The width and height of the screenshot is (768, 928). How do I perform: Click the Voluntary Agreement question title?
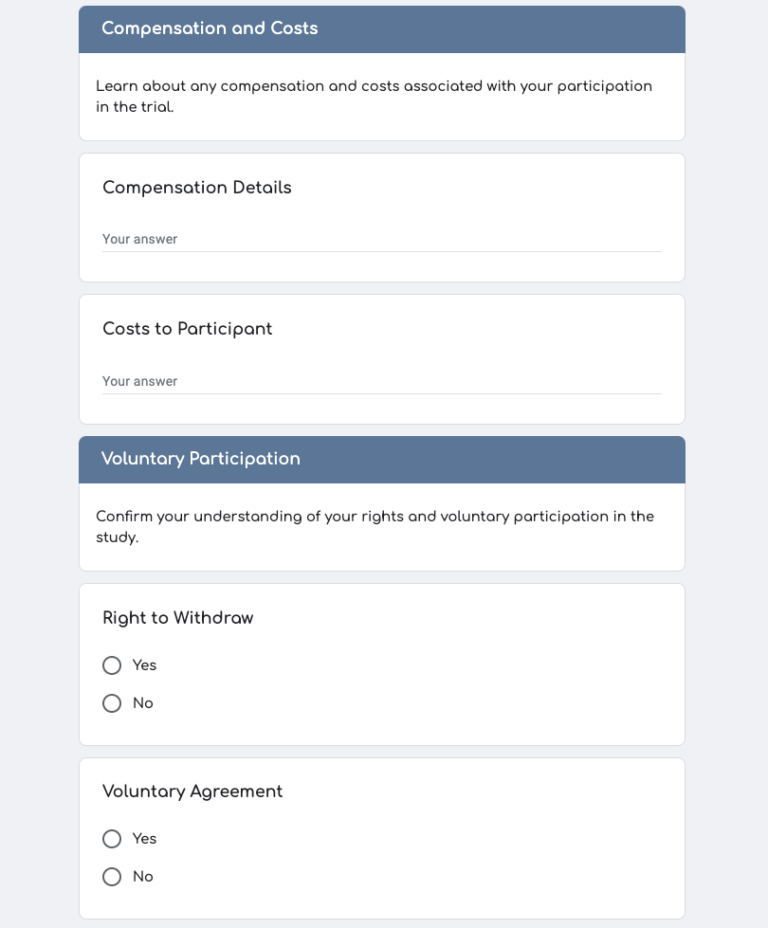[x=192, y=792]
